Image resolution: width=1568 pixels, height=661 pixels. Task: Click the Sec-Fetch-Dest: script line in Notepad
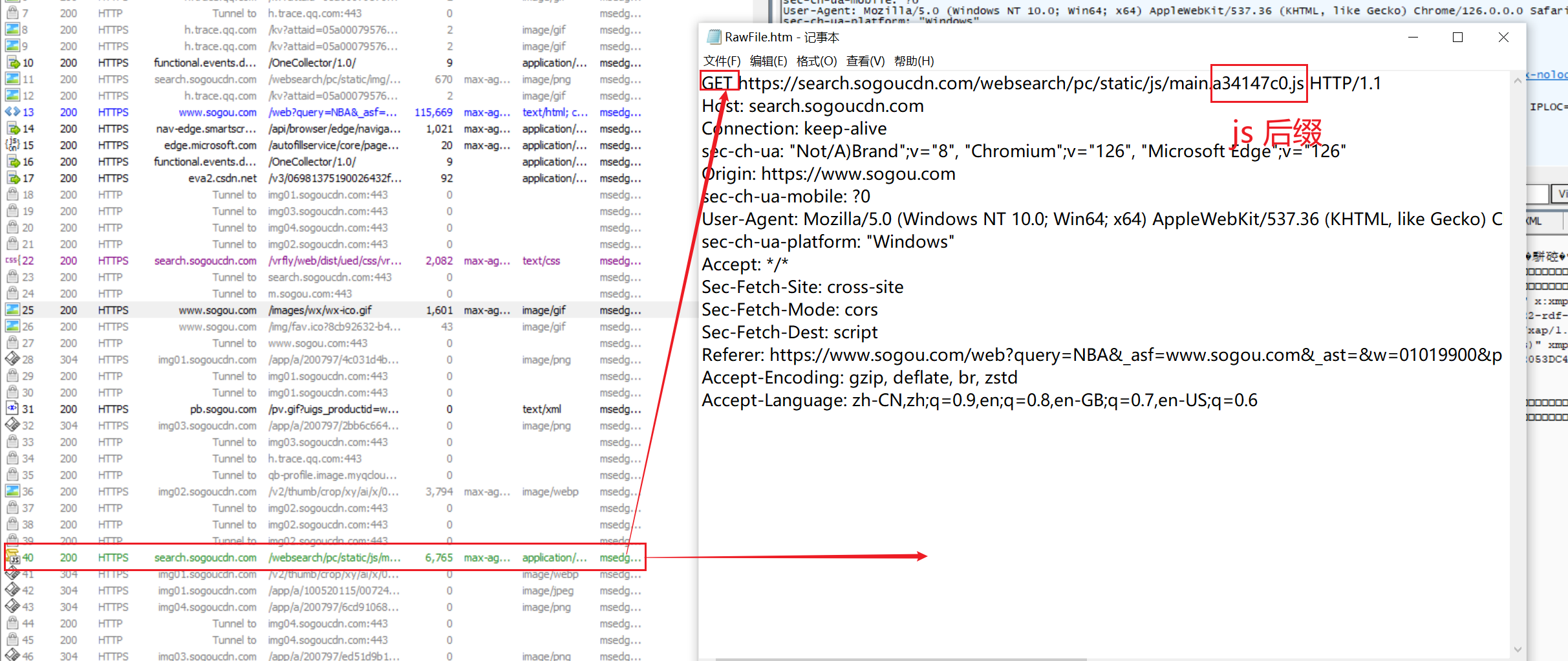click(x=790, y=332)
